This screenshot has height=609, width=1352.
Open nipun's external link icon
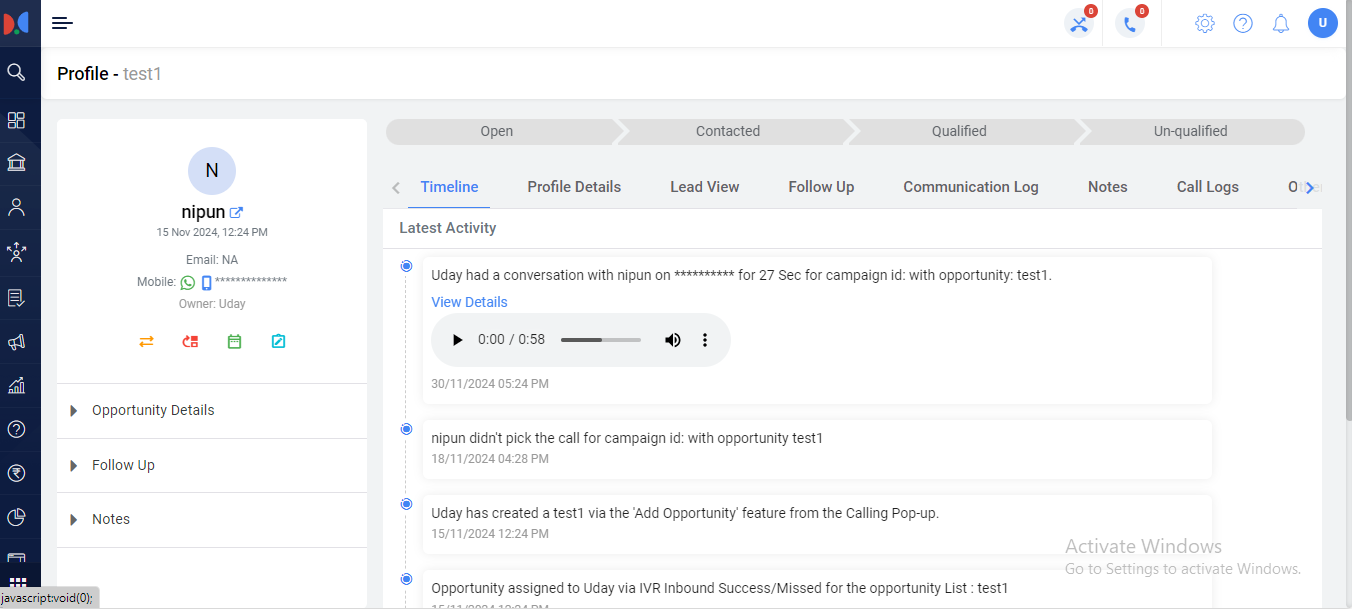(237, 212)
